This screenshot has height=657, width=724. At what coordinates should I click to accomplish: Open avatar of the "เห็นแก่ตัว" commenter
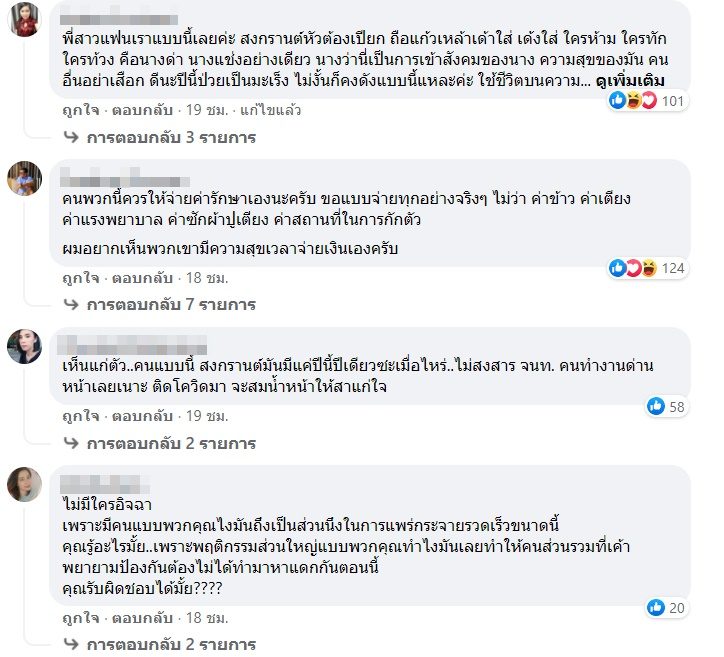point(24,347)
